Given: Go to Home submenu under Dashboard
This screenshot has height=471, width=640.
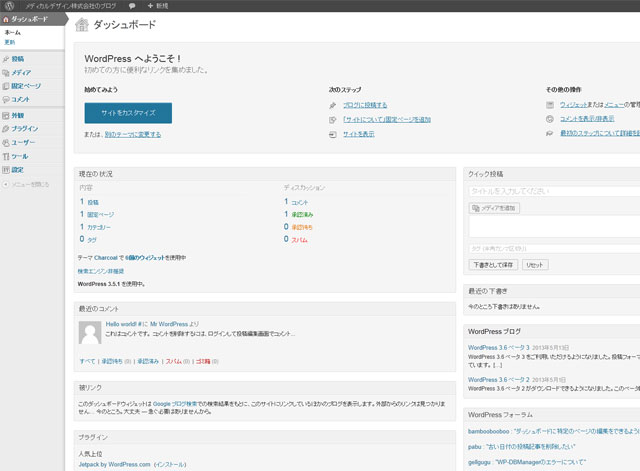Looking at the screenshot, I should (x=13, y=33).
